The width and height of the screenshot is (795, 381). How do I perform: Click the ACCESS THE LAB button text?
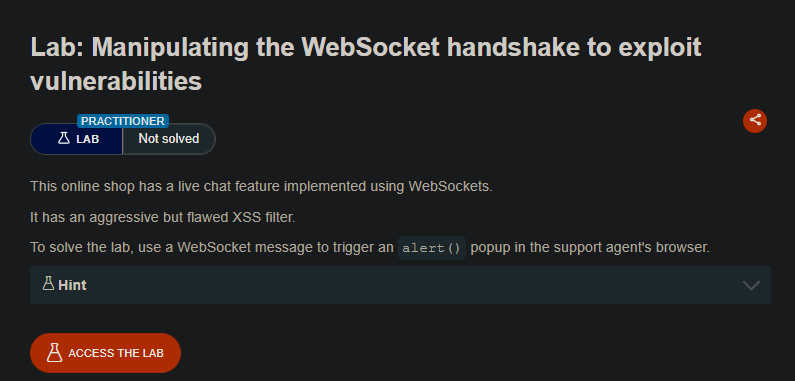[116, 353]
